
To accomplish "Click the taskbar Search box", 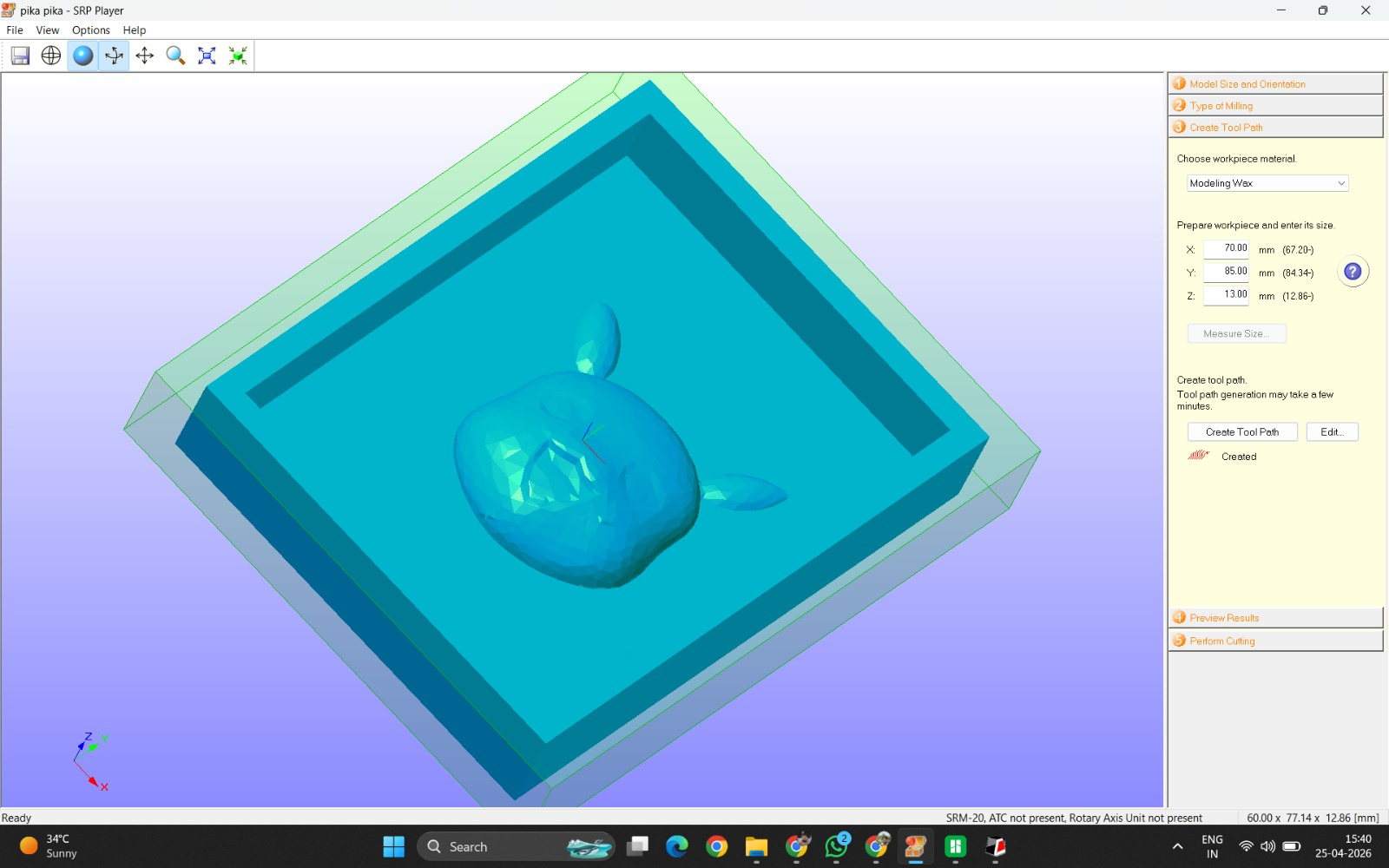I will coord(516,846).
